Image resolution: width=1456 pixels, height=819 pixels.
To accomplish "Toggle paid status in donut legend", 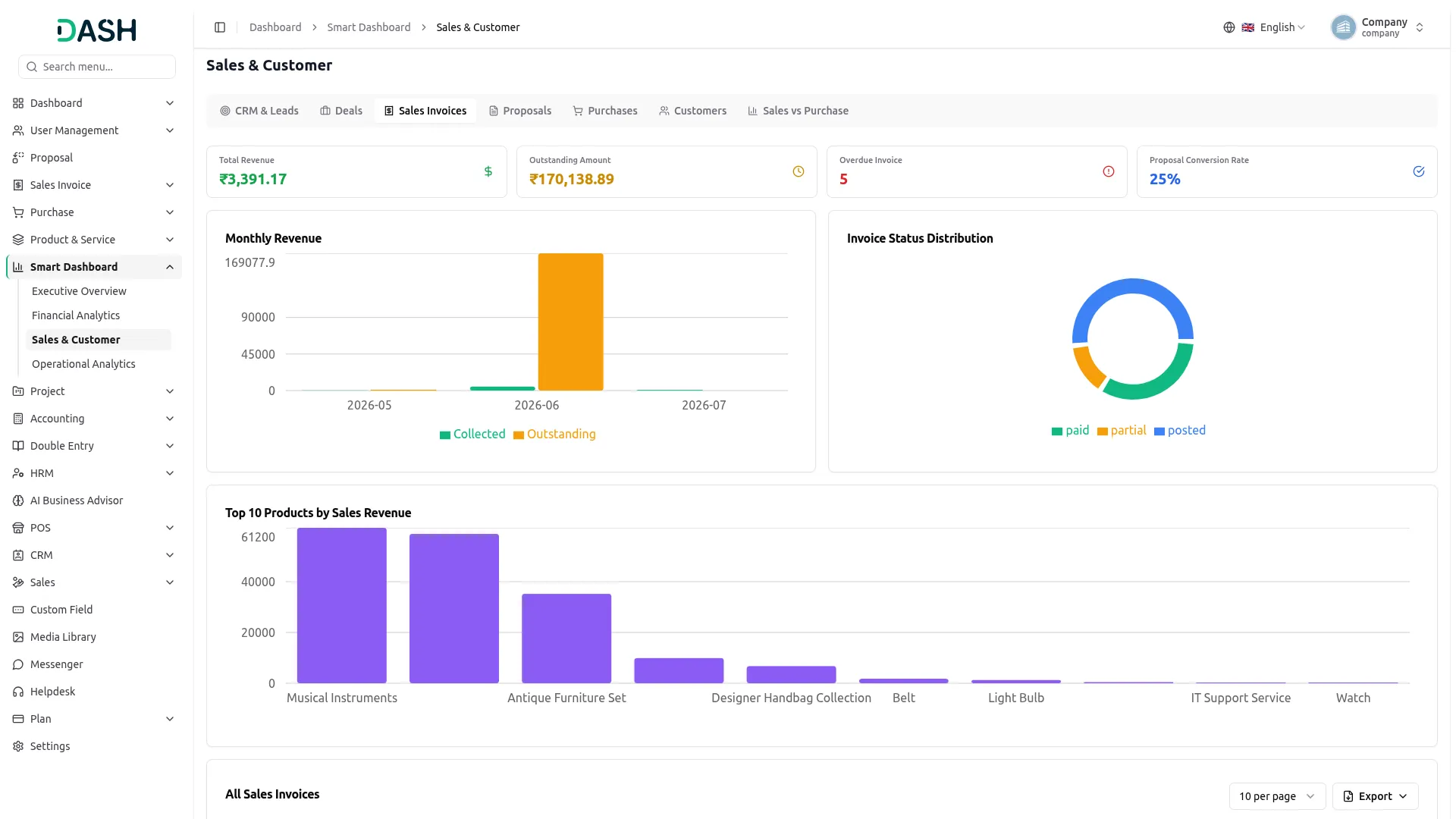I will pos(1070,431).
